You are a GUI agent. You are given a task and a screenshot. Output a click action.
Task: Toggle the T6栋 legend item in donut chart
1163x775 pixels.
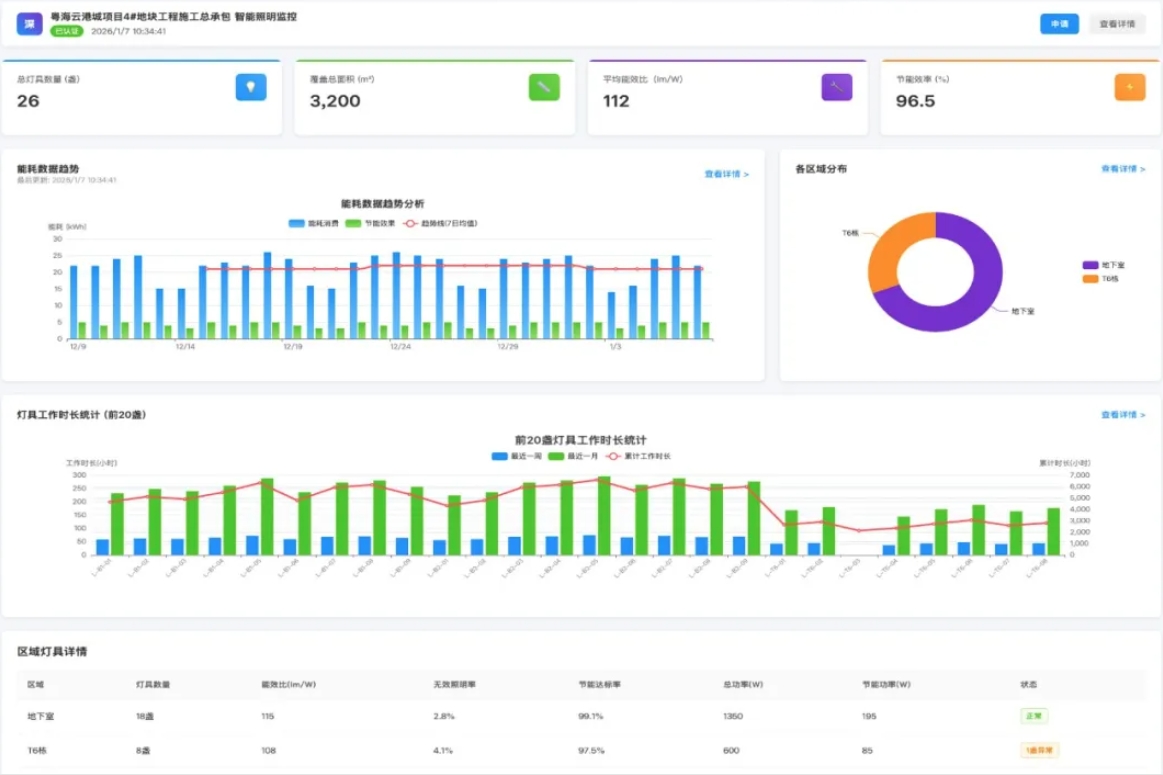tap(1101, 279)
